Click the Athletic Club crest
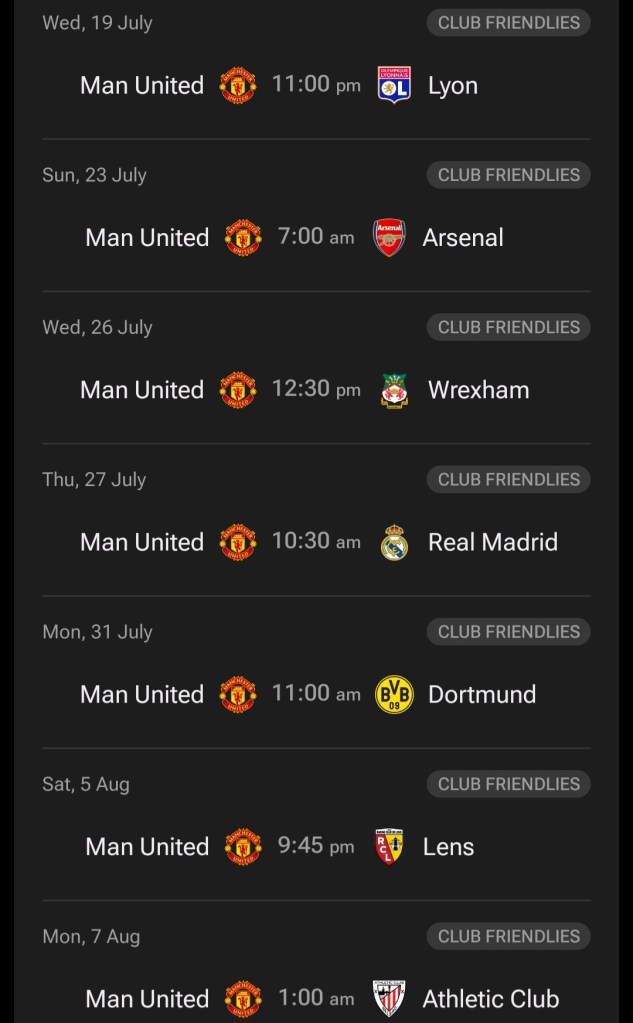633x1023 pixels. coord(389,998)
